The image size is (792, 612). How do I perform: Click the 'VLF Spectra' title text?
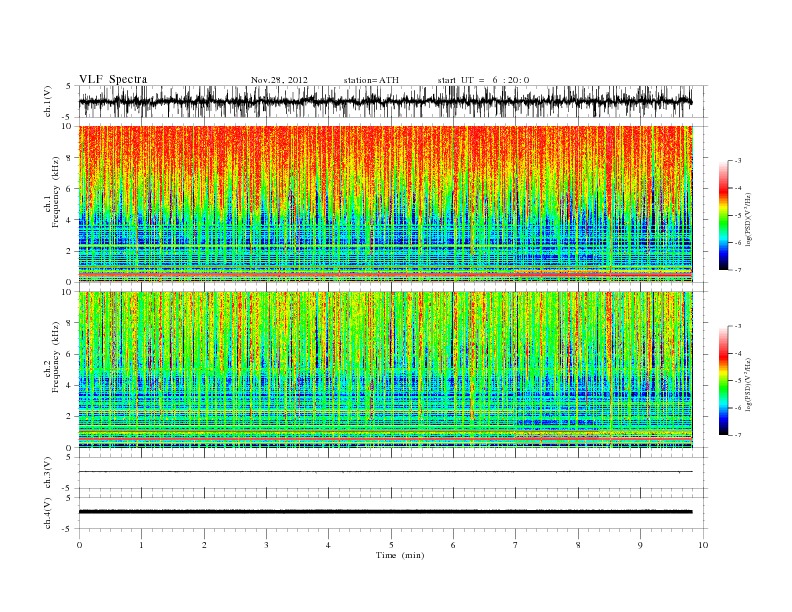[113, 79]
